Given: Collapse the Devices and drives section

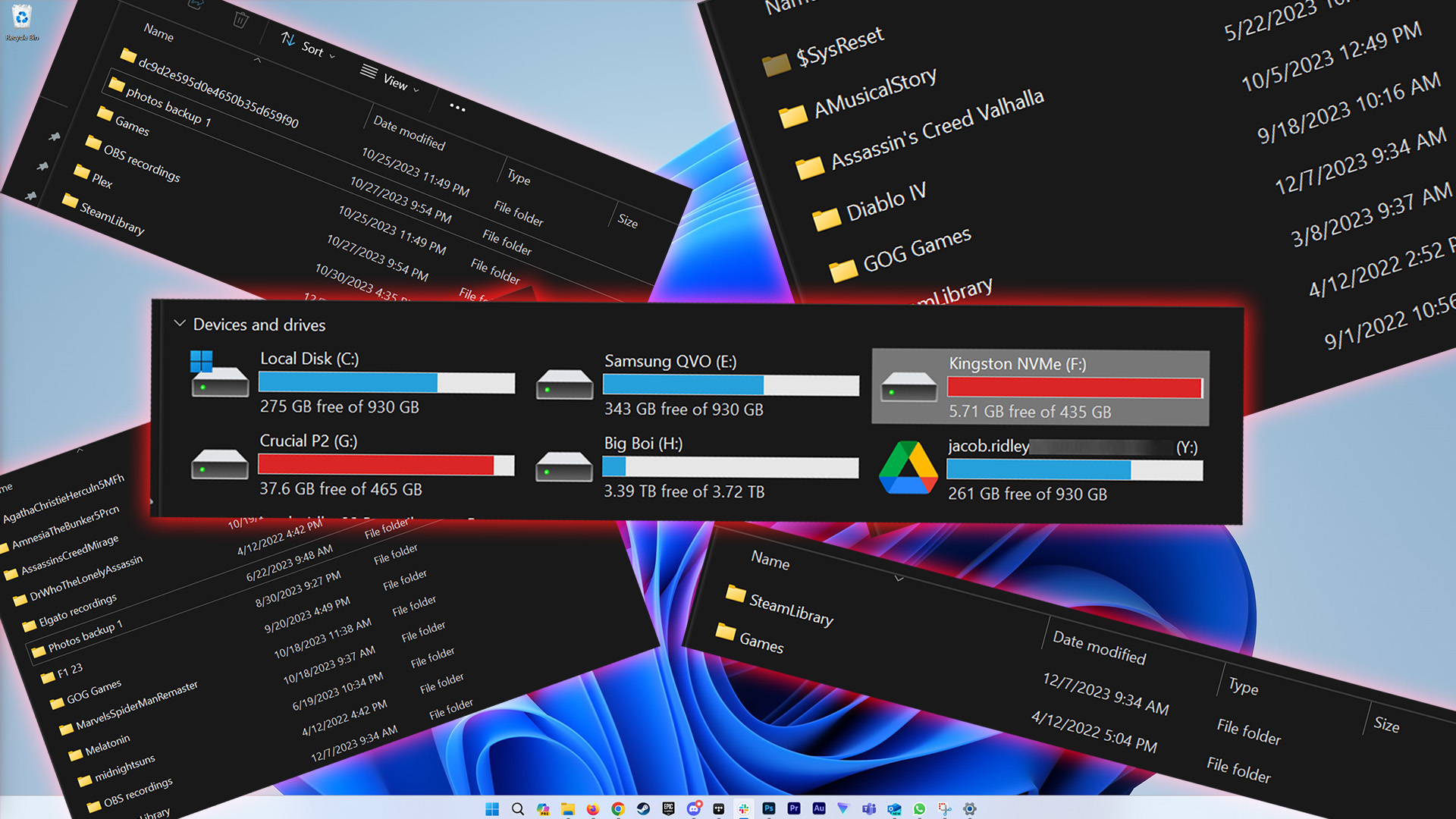Looking at the screenshot, I should pyautogui.click(x=180, y=324).
